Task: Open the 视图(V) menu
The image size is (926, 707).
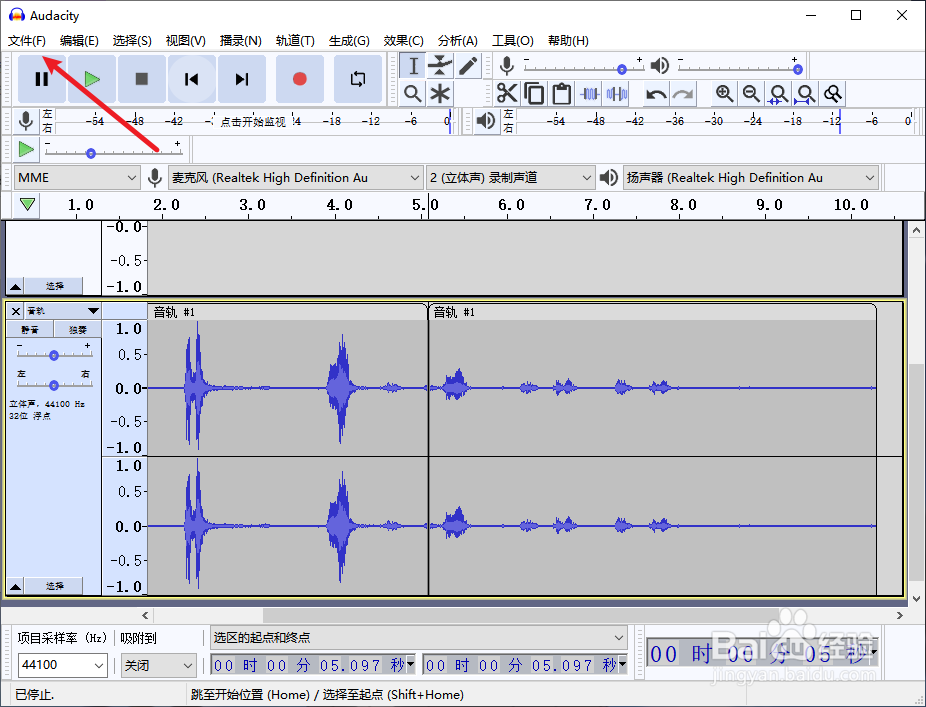Action: [185, 41]
